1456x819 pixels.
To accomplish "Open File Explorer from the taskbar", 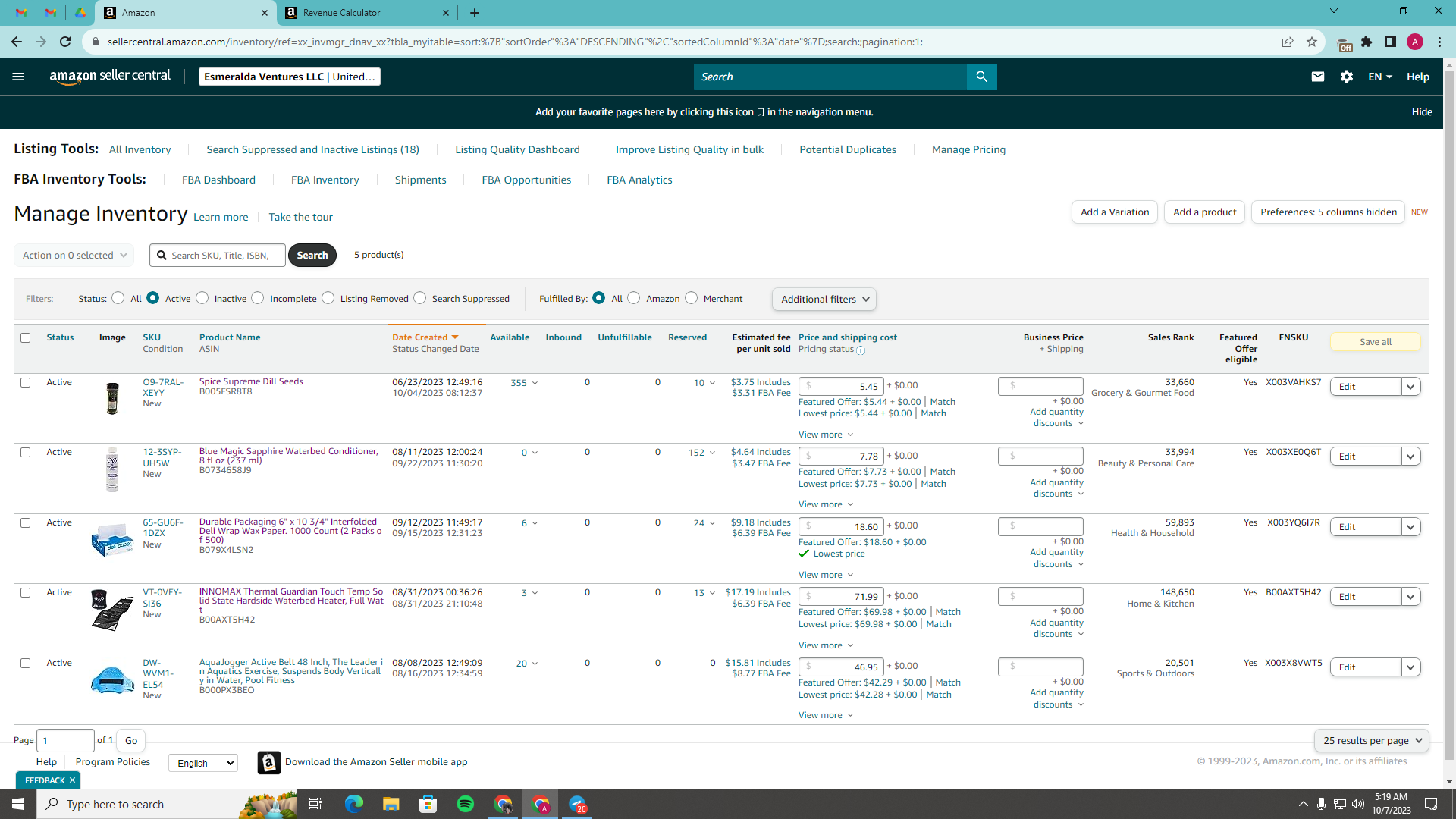I will click(391, 804).
